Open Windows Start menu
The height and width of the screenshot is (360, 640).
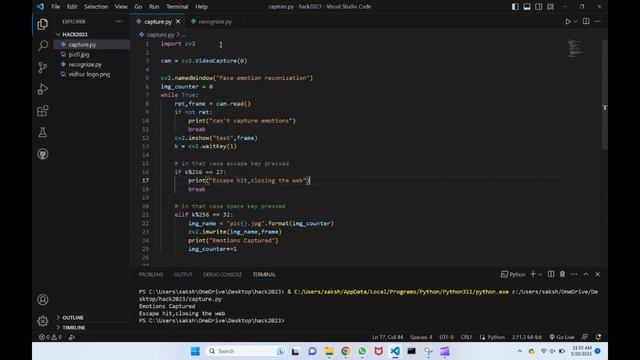click(195, 351)
